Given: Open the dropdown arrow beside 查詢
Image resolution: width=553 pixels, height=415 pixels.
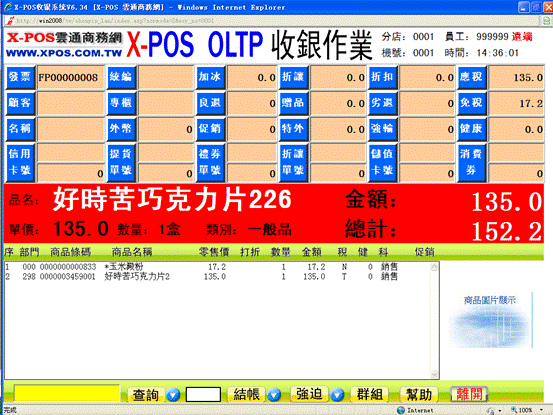Looking at the screenshot, I should click(x=173, y=395).
